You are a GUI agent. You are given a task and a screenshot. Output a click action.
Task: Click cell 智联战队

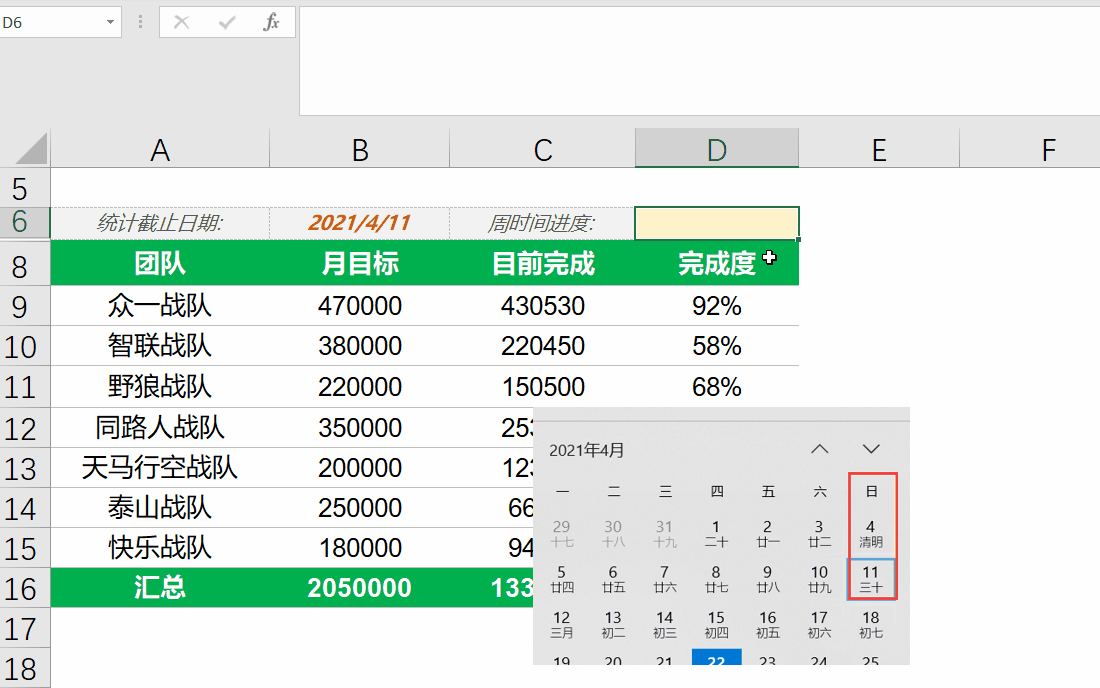[x=160, y=346]
